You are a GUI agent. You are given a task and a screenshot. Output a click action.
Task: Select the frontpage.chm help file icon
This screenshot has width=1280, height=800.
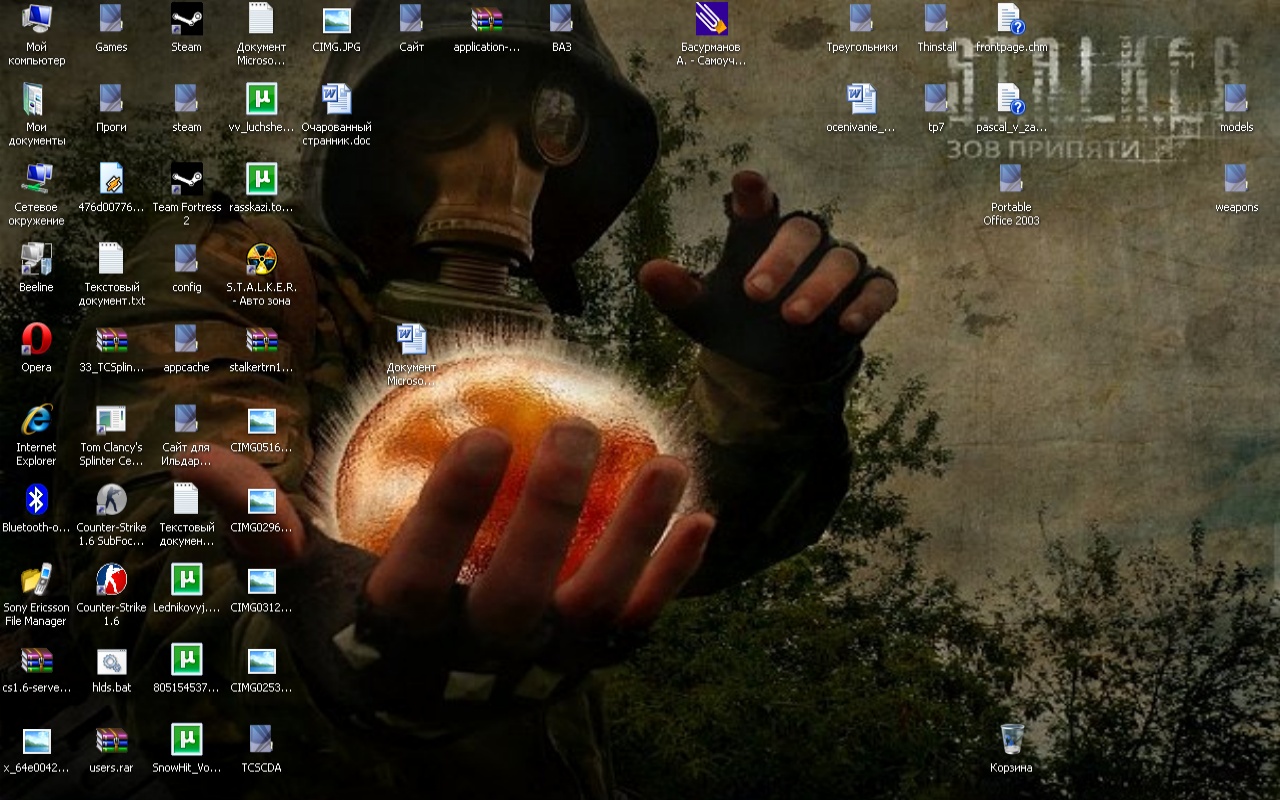[1011, 18]
